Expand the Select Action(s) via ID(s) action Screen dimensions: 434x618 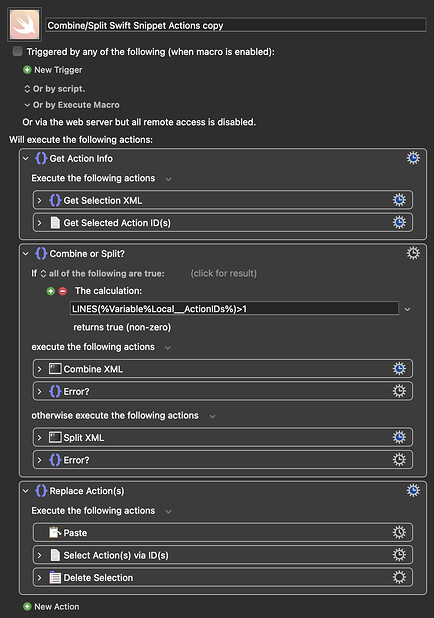(x=39, y=555)
